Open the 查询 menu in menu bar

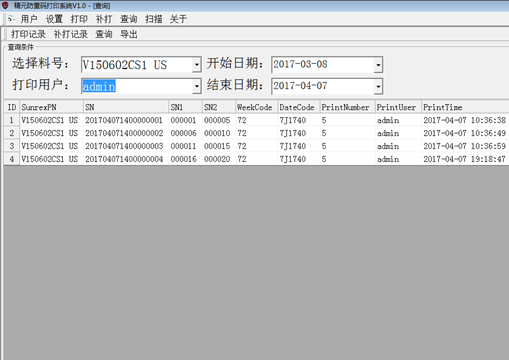pos(129,19)
